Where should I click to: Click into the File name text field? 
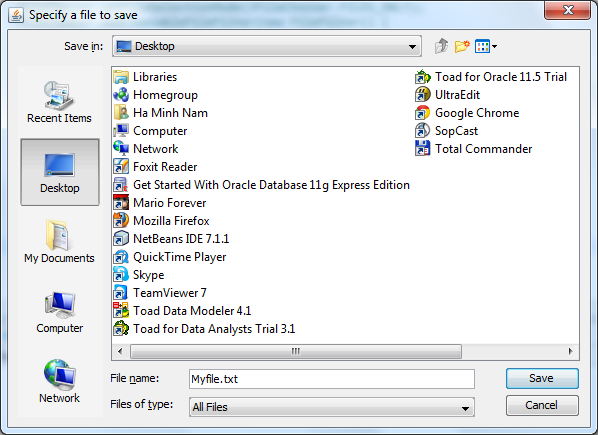point(331,379)
